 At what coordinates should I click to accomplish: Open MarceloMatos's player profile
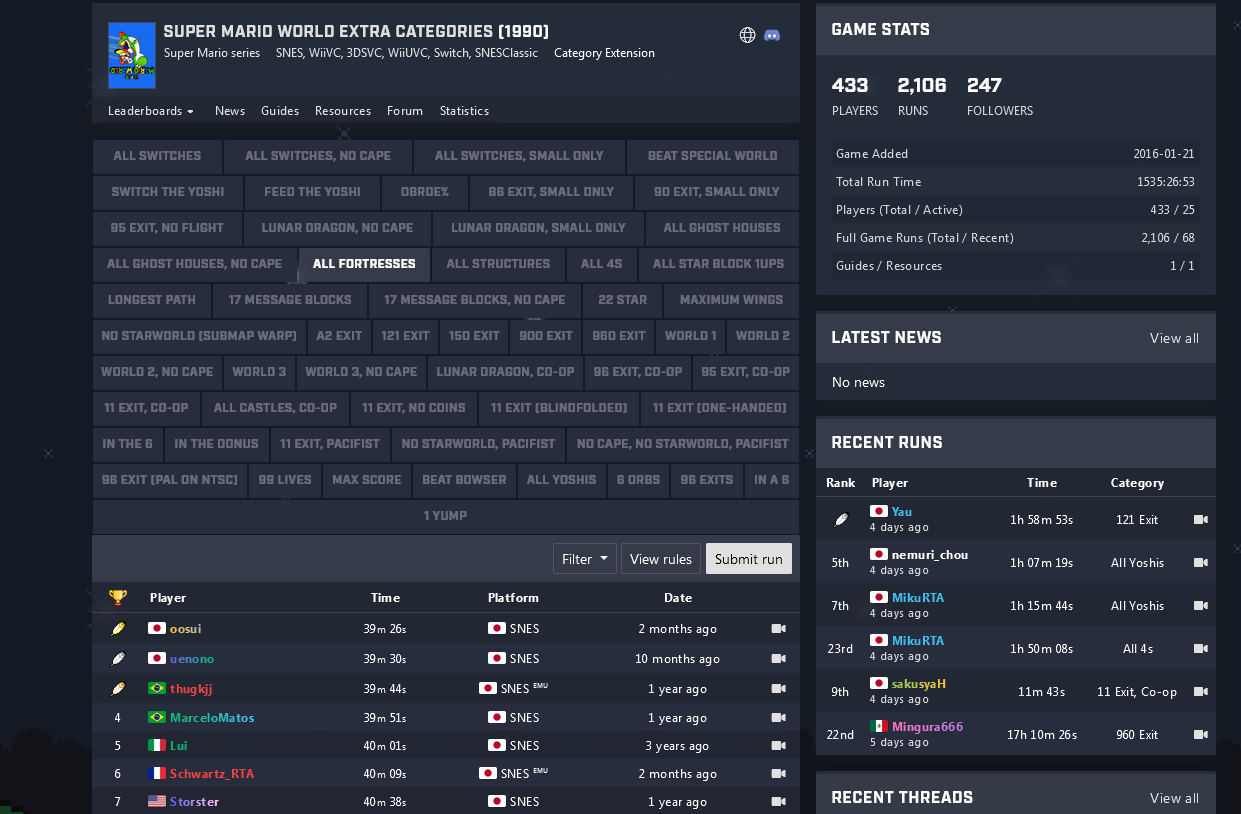[212, 718]
